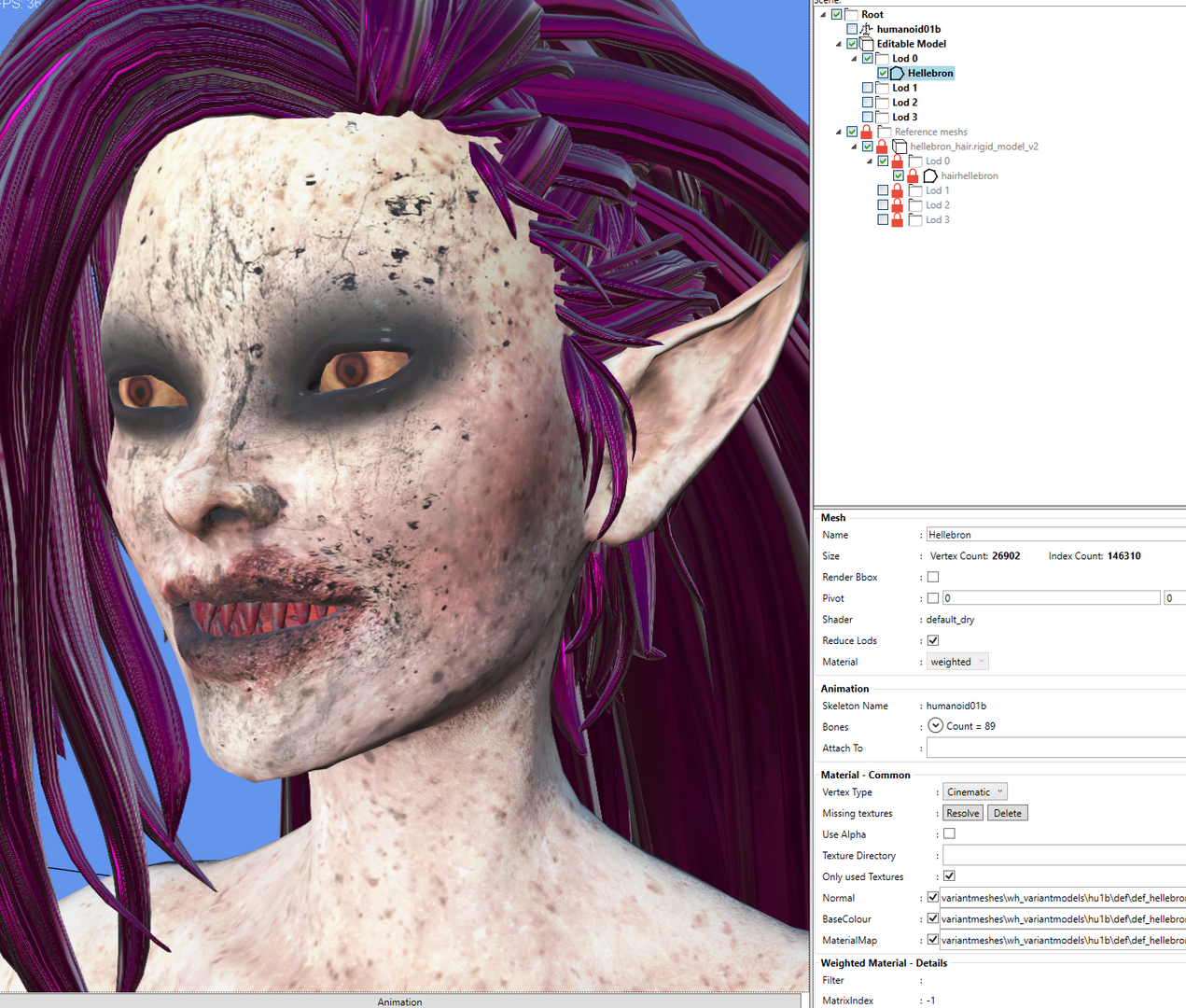Click Delete for missing textures

tap(1008, 813)
